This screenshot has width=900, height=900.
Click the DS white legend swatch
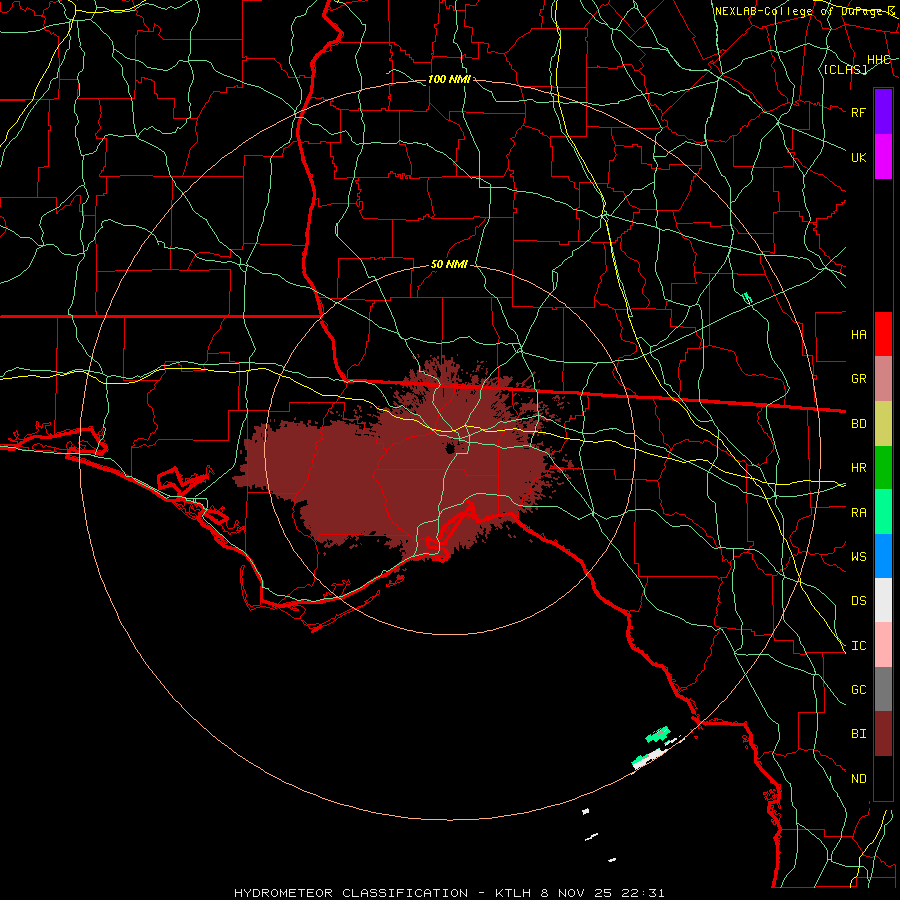[883, 600]
